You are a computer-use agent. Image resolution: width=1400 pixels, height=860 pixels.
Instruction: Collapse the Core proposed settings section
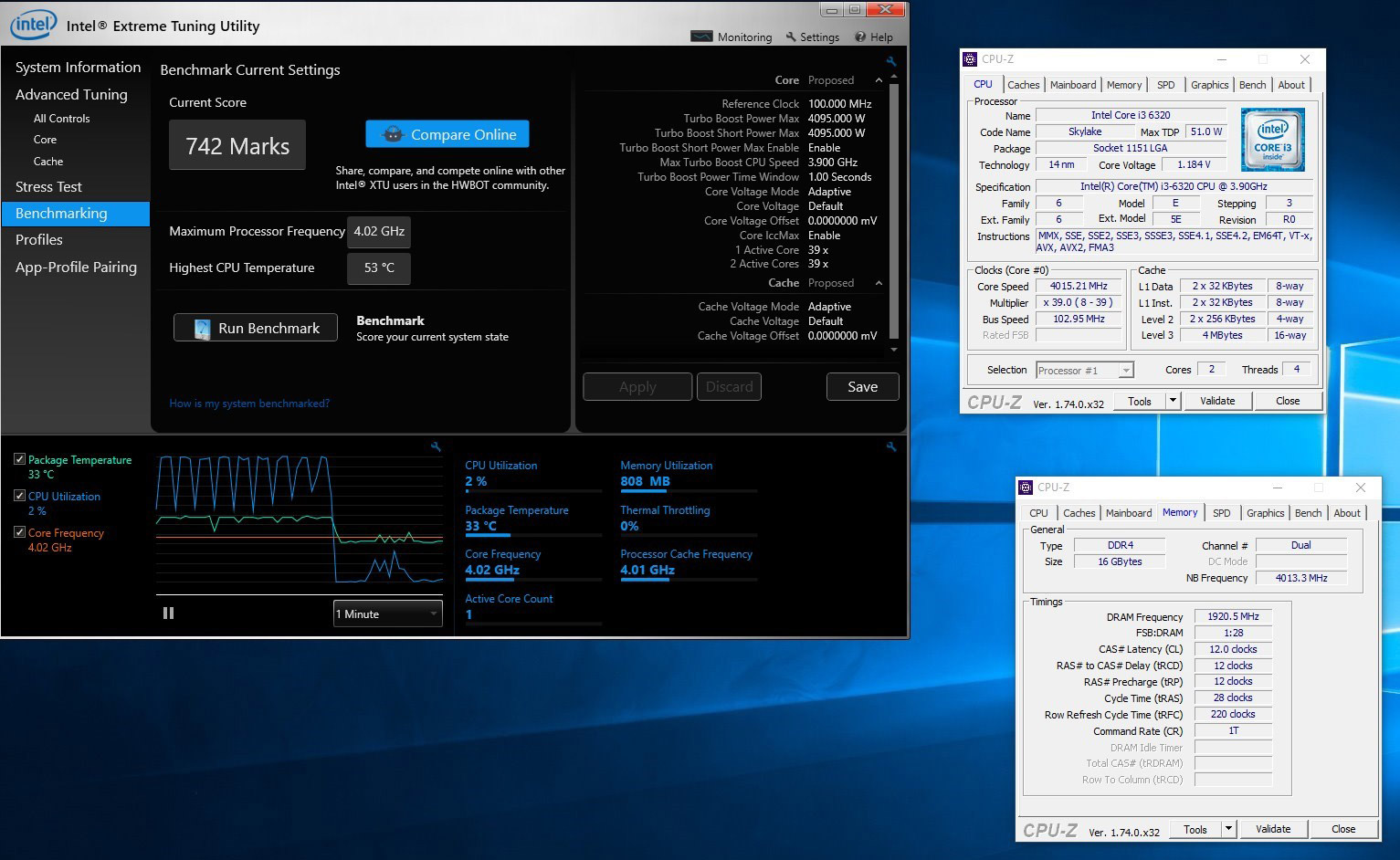pyautogui.click(x=879, y=80)
